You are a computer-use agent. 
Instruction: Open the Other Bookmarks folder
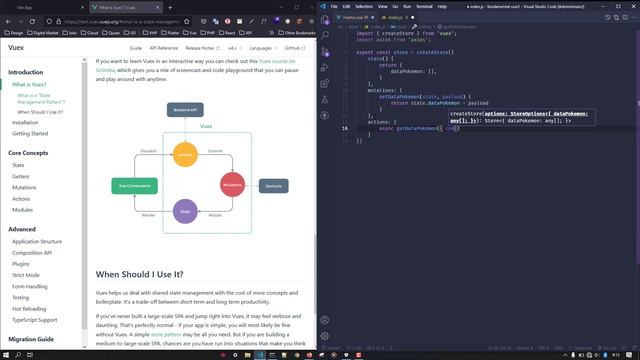(297, 33)
